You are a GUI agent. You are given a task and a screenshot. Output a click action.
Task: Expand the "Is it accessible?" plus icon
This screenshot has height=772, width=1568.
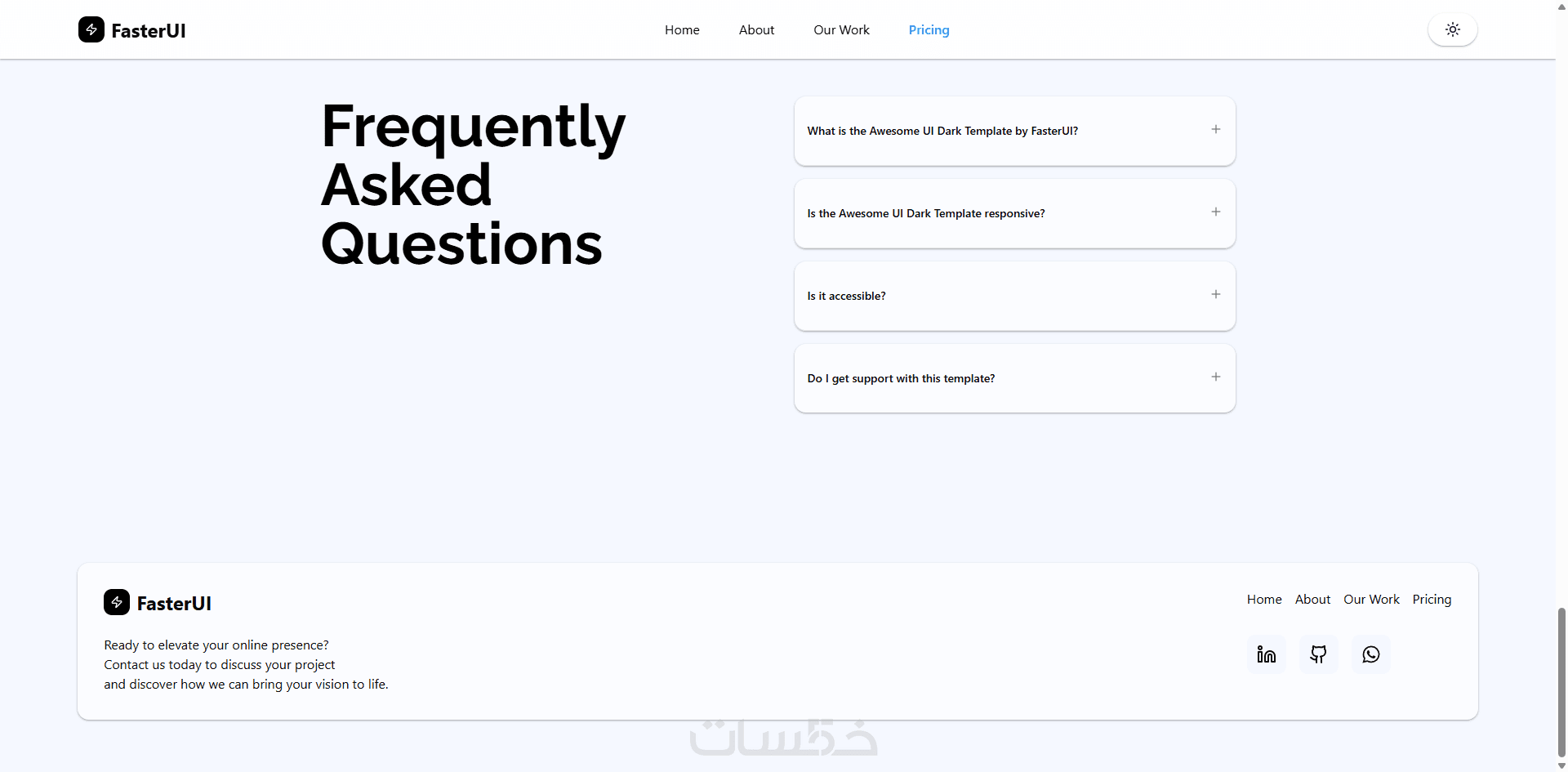[1215, 294]
